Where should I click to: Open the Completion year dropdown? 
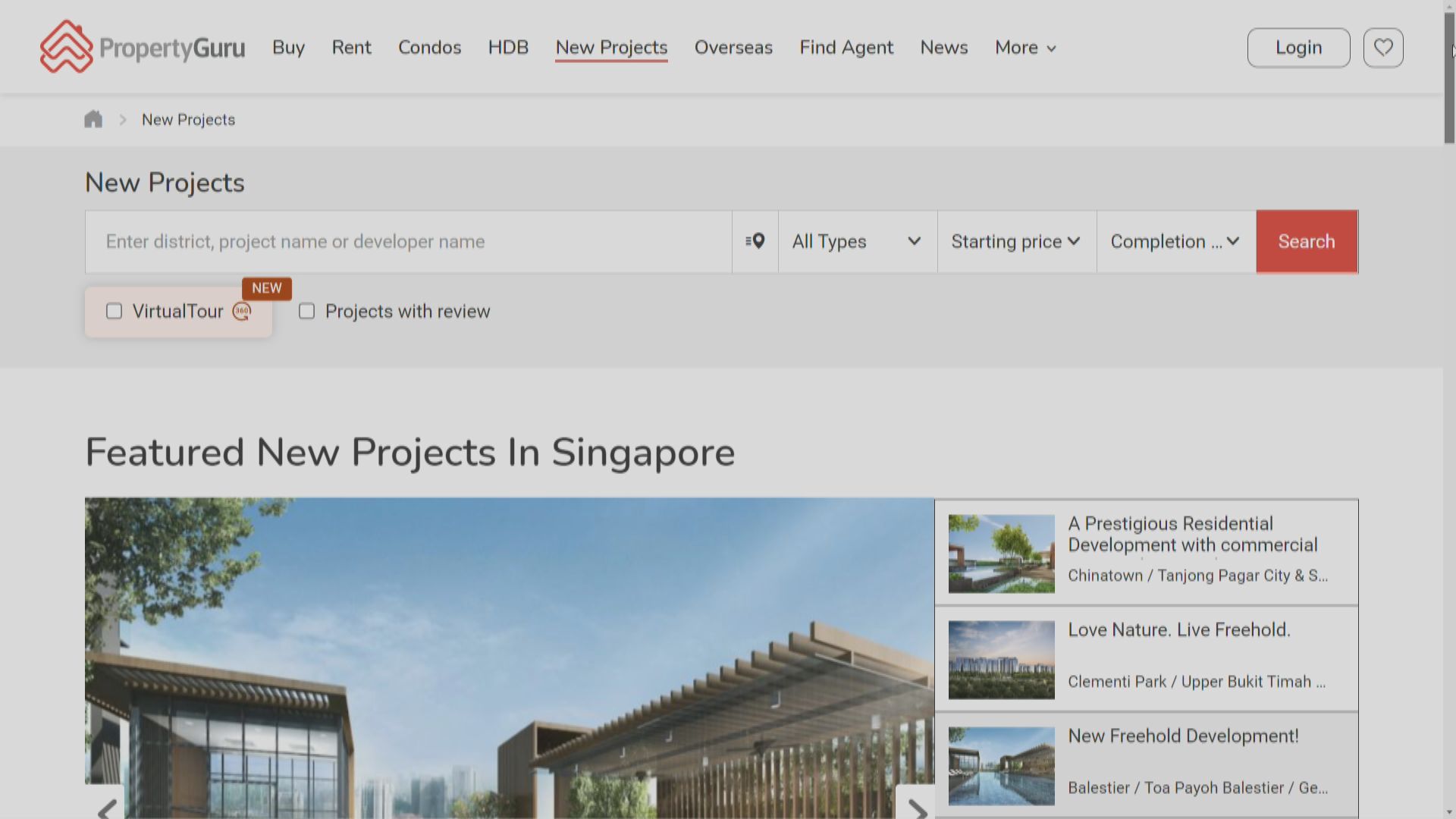[x=1175, y=241]
